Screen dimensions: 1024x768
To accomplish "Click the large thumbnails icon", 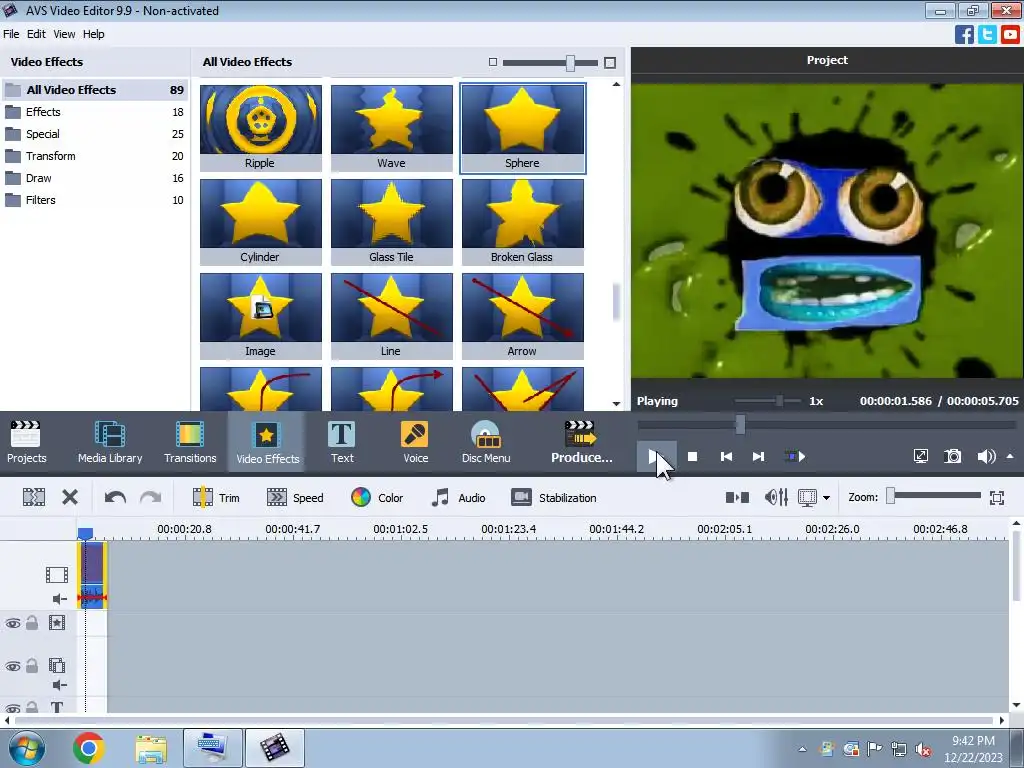I will click(610, 63).
